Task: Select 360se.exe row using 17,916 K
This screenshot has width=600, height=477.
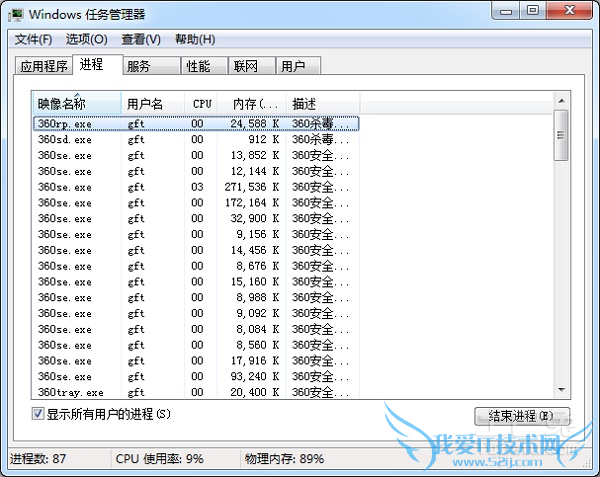Action: click(196, 360)
